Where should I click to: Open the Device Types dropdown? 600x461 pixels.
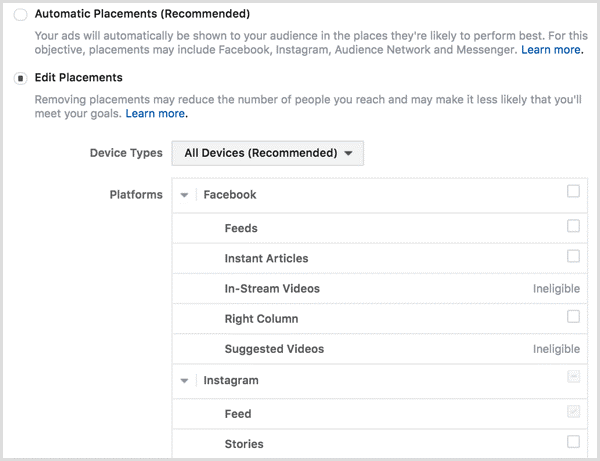click(268, 153)
